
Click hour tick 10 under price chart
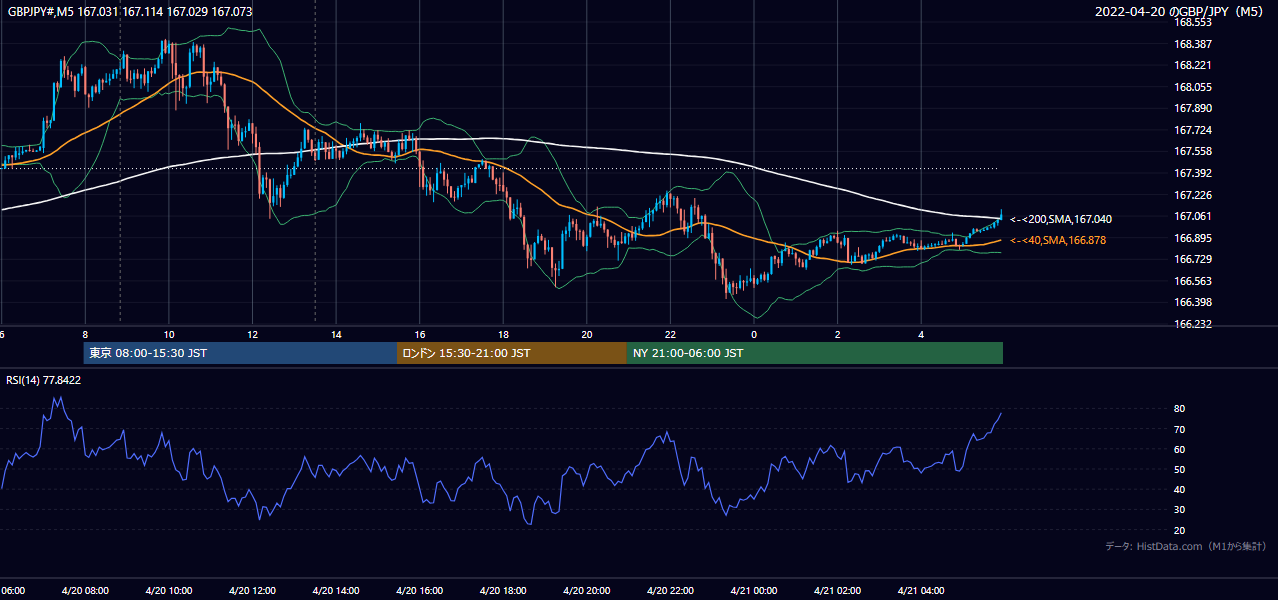click(168, 334)
